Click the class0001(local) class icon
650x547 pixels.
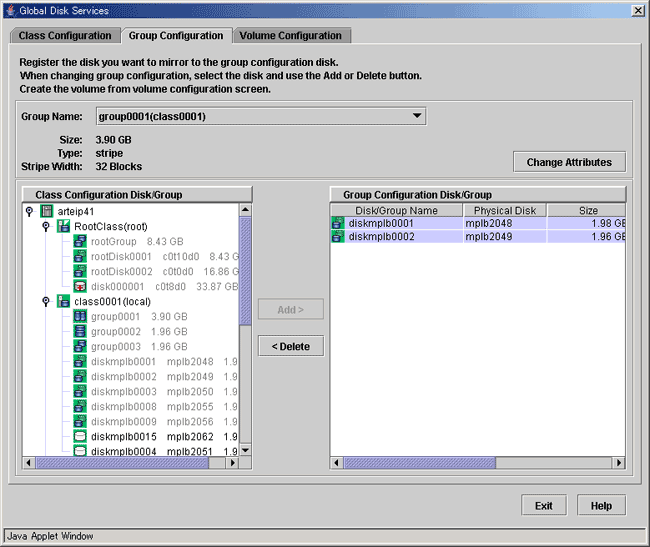coord(63,301)
